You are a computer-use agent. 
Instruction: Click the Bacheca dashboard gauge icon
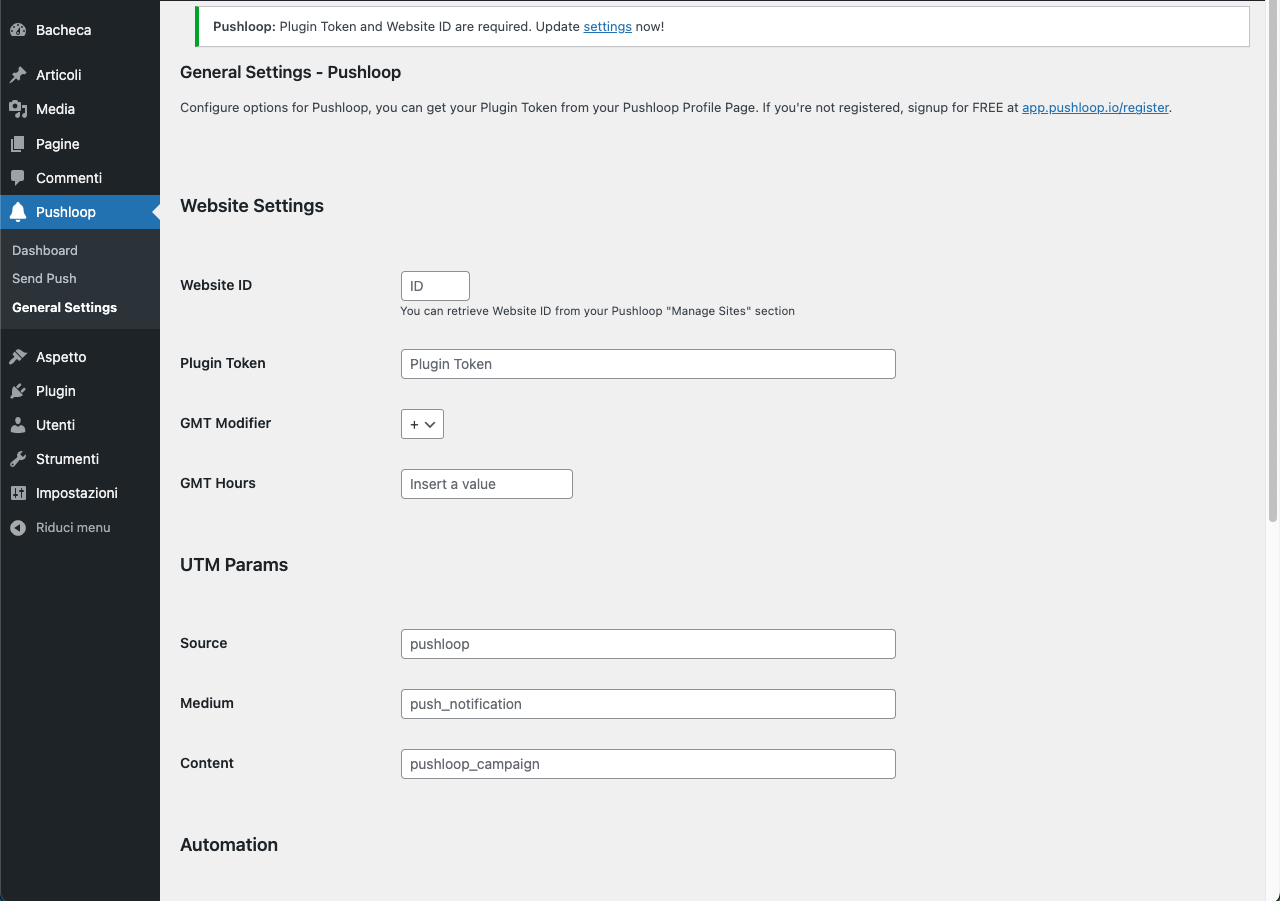tap(18, 30)
